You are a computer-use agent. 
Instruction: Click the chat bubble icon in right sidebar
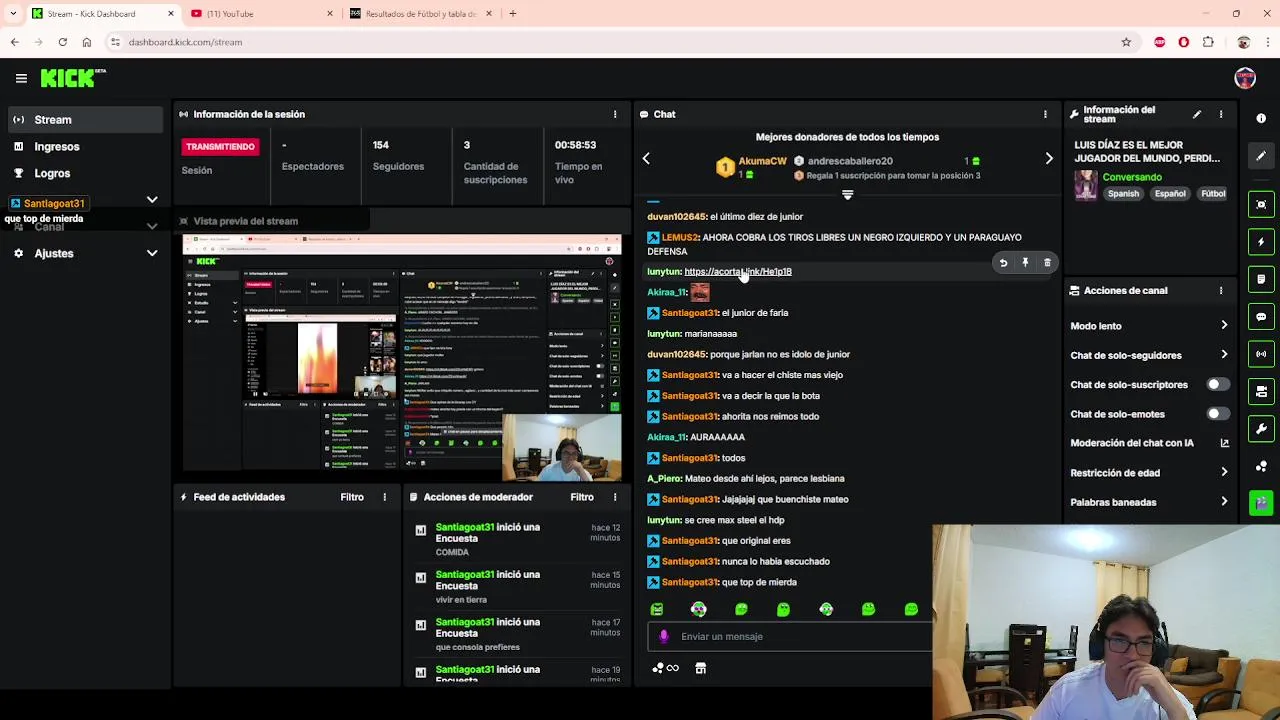pos(1261,317)
